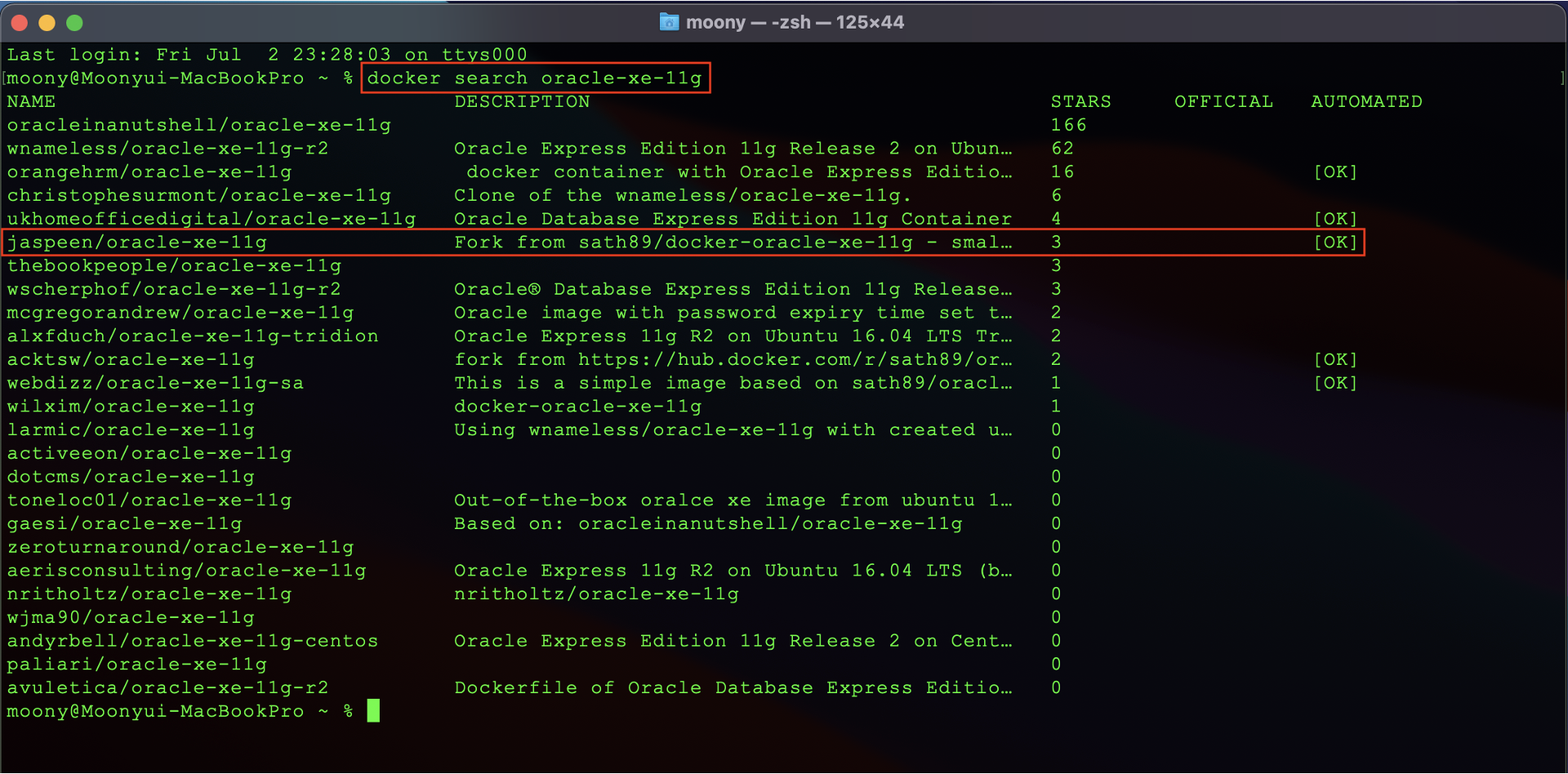Click the [OK] in the acktsw row
This screenshot has width=1568, height=774.
click(x=1335, y=360)
